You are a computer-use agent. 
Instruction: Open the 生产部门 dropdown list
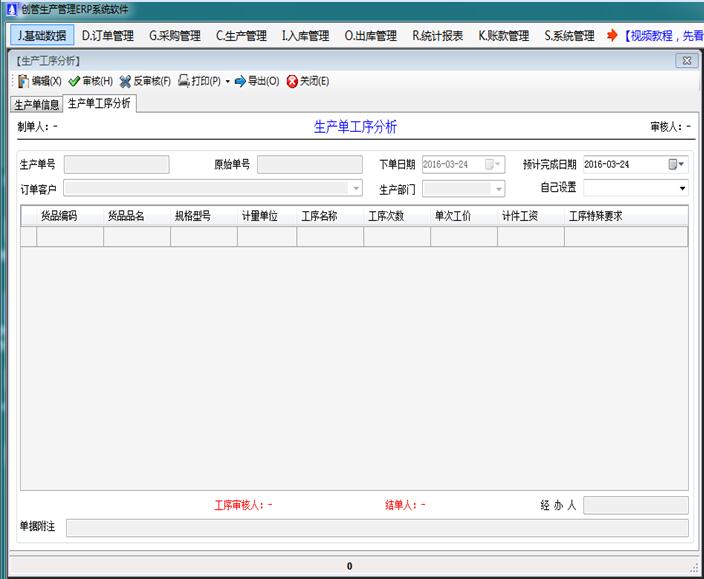click(498, 188)
